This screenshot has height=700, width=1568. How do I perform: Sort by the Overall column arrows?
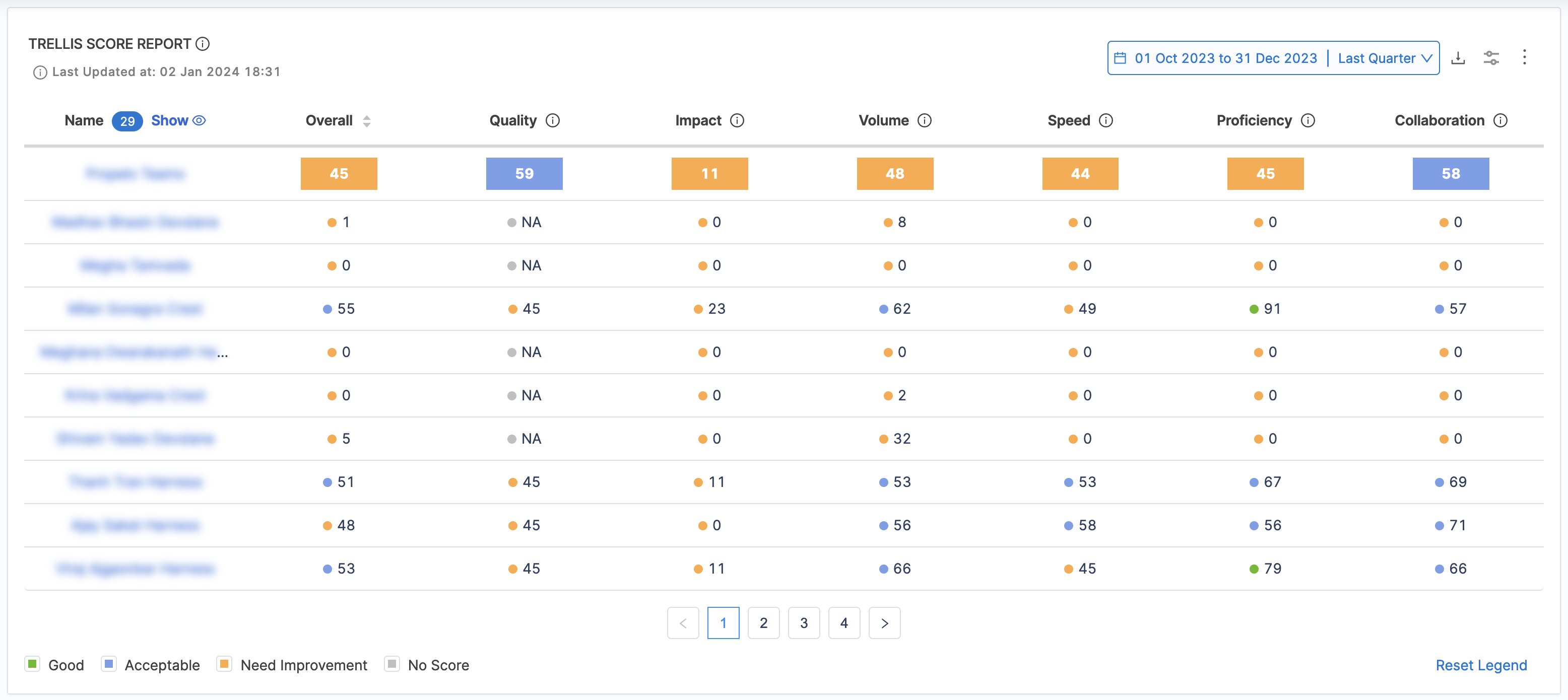pyautogui.click(x=366, y=121)
